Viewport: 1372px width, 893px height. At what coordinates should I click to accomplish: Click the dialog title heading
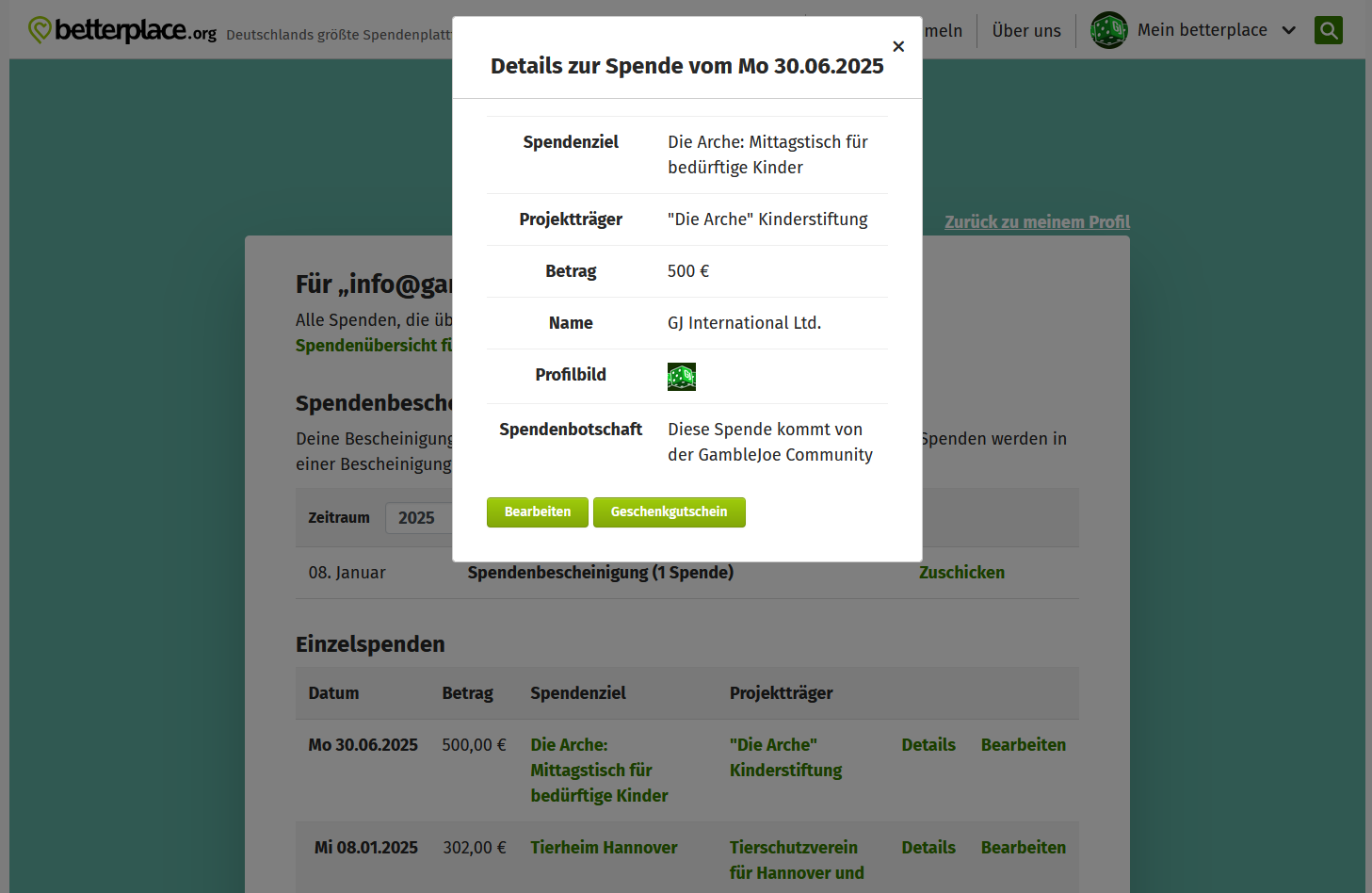[x=687, y=66]
